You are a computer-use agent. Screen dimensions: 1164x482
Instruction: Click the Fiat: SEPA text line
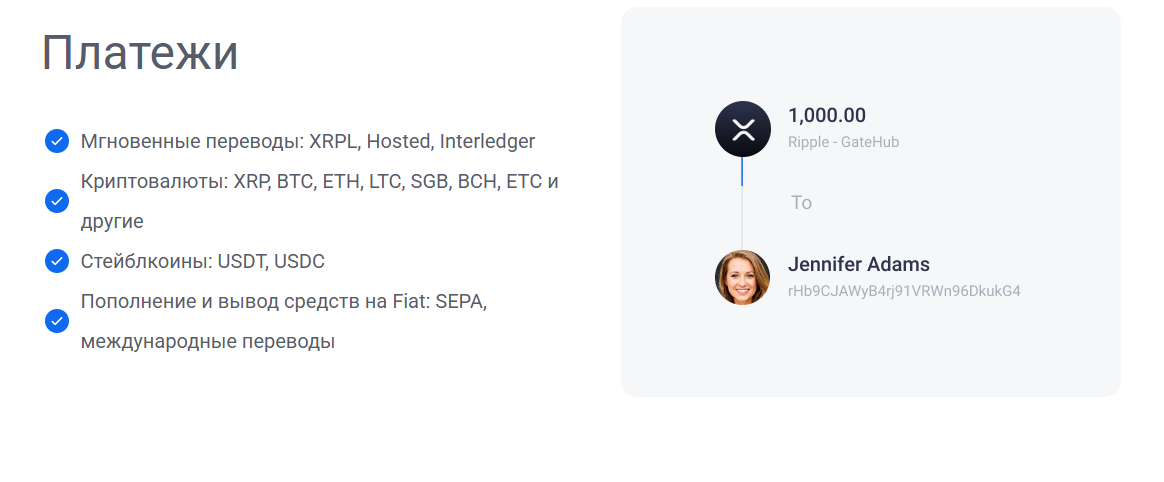tap(284, 302)
